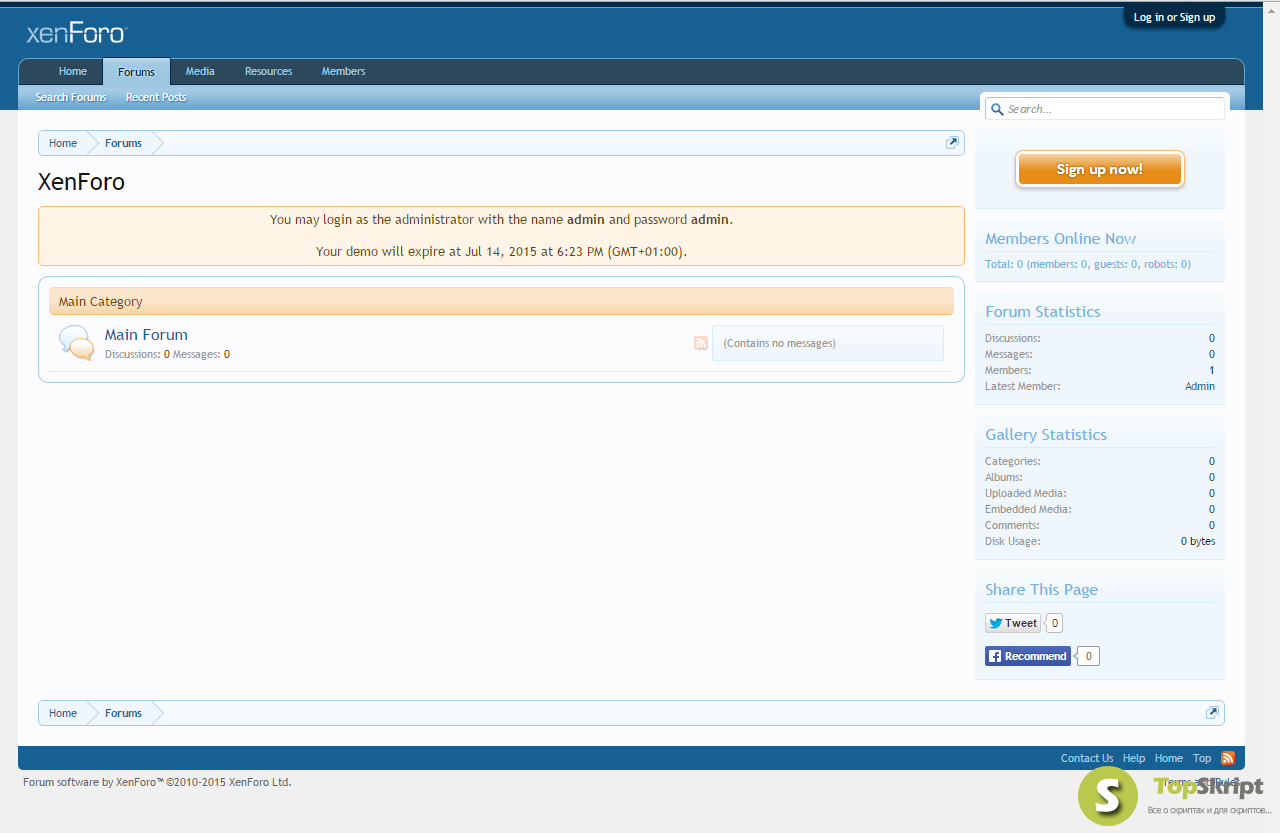
Task: Click Forums in the top breadcrumb
Action: tap(123, 143)
